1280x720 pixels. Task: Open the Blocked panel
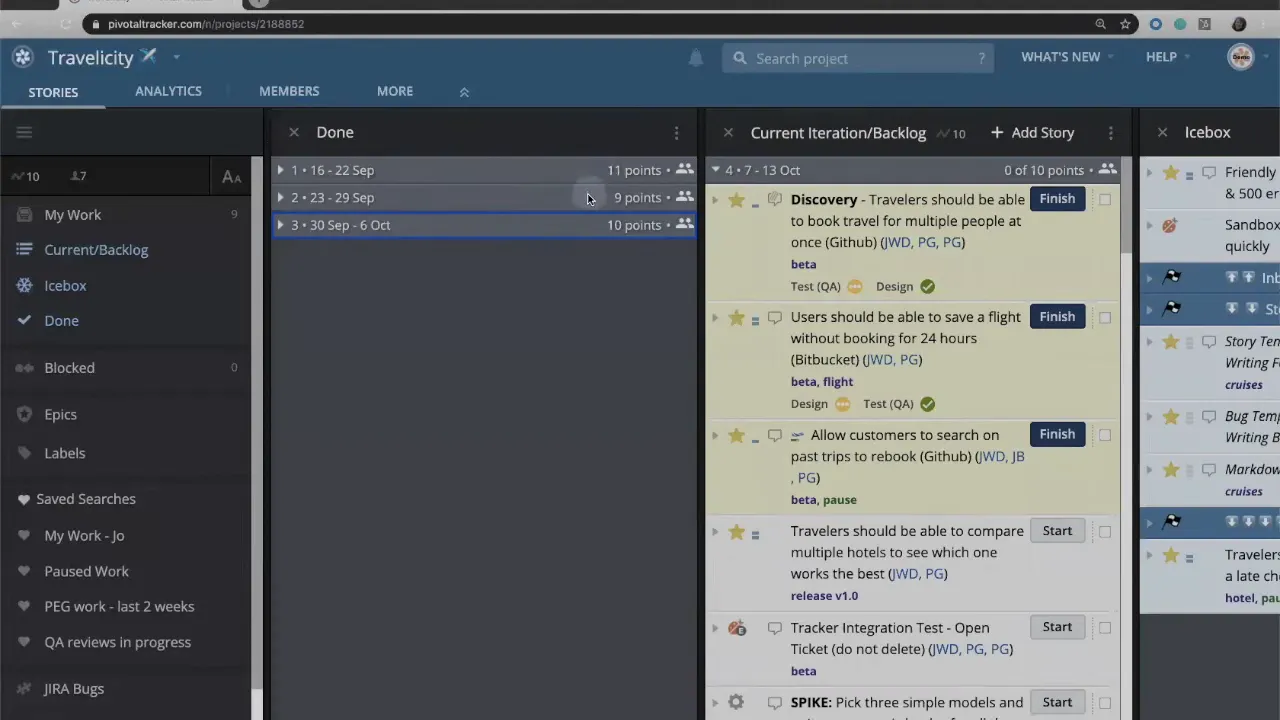69,367
